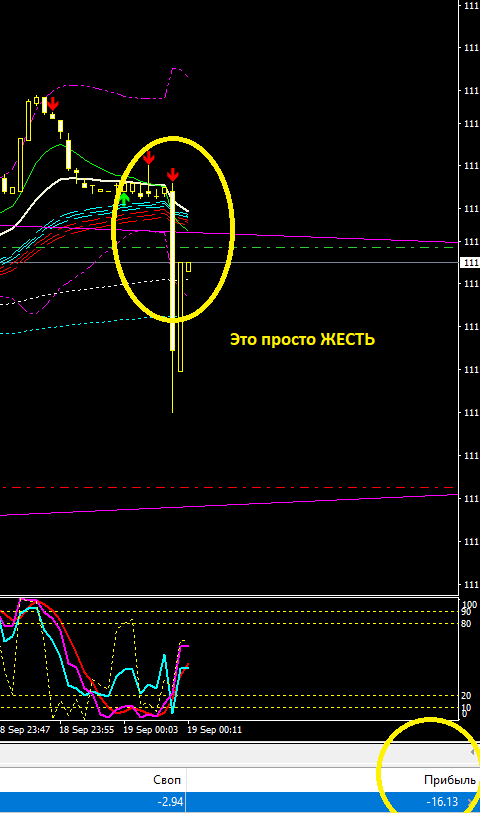Click the 19 Sep 00:03 time label
Image resolution: width=480 pixels, height=813 pixels.
pos(150,730)
